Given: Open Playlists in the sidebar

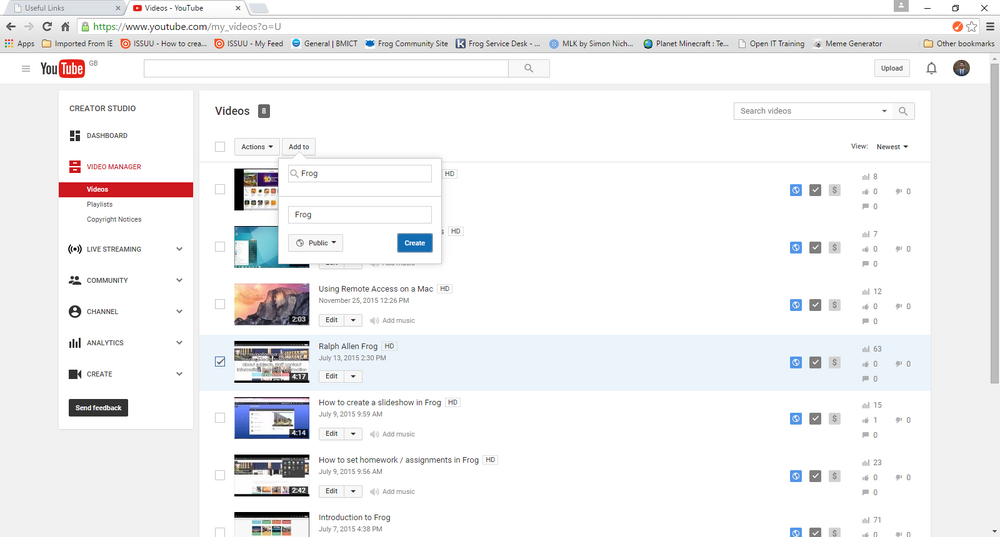Looking at the screenshot, I should 99,204.
